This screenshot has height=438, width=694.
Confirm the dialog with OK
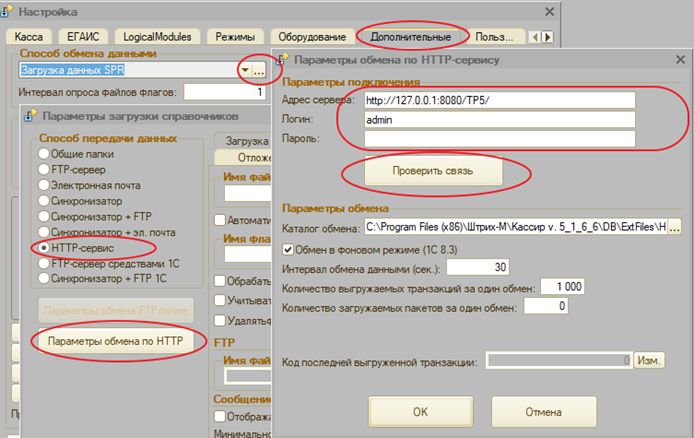[x=421, y=410]
